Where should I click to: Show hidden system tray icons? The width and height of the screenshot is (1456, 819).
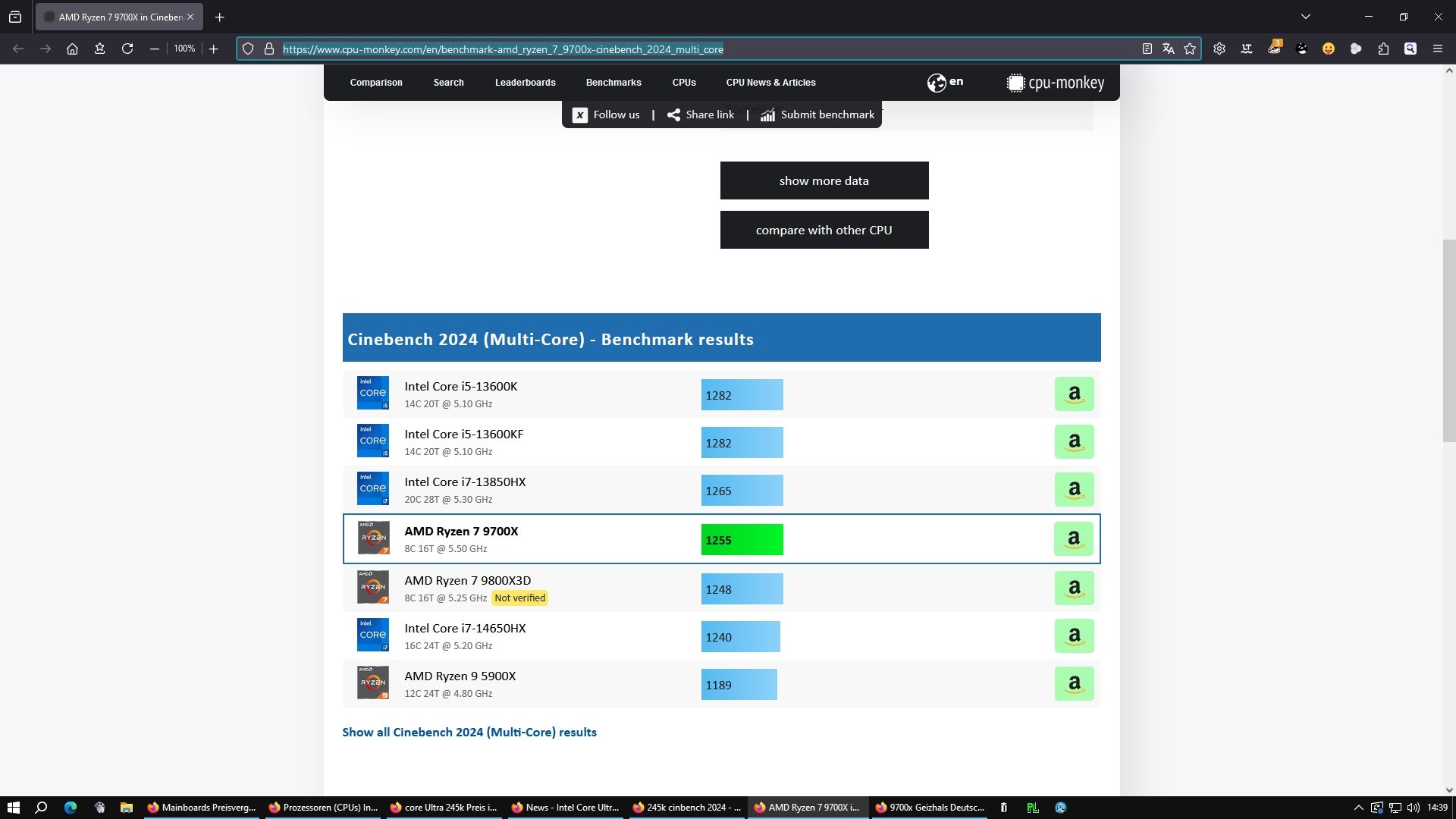point(1358,808)
